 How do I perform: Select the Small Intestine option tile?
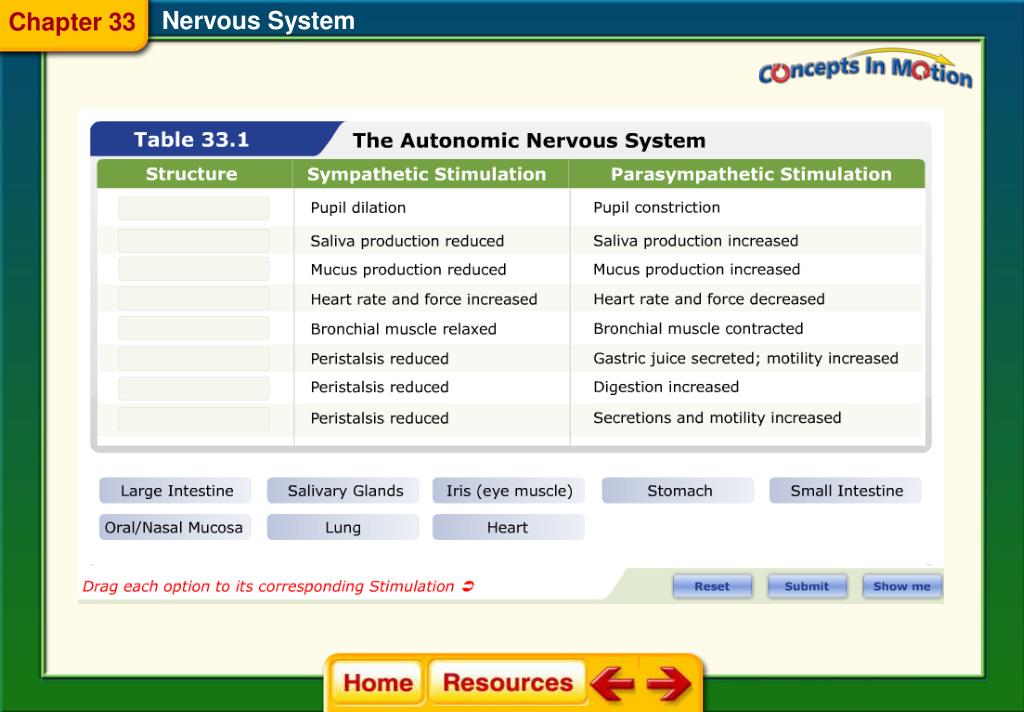(x=846, y=491)
